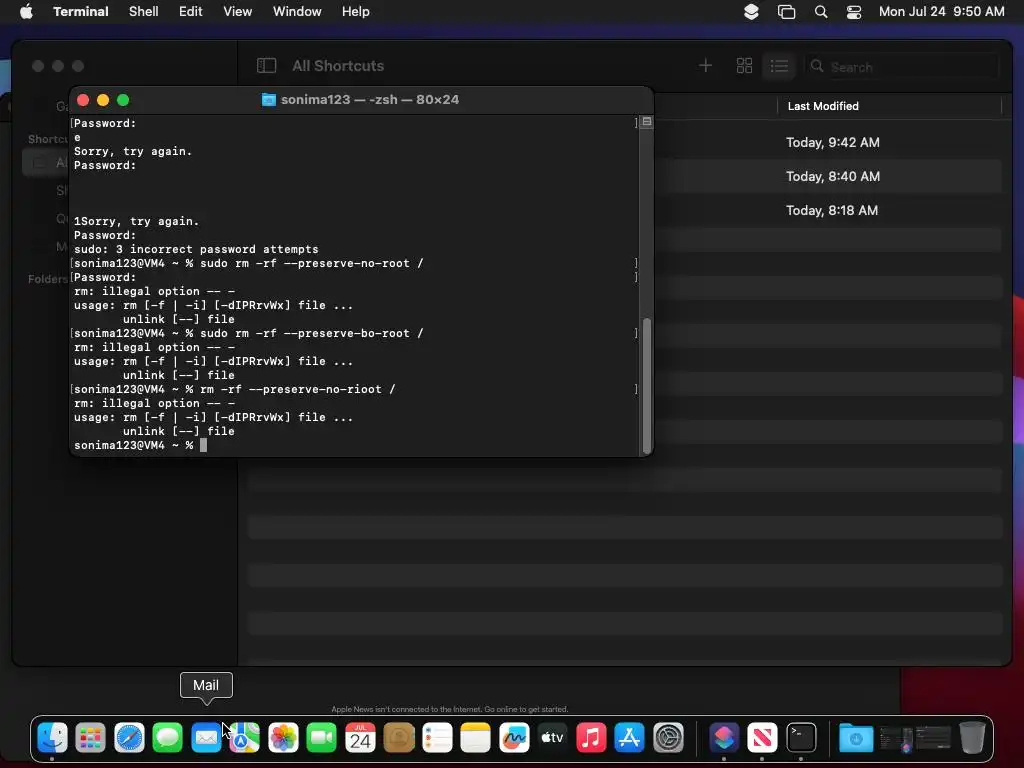The height and width of the screenshot is (768, 1024).
Task: Open Finder from the Dock
Action: point(52,738)
